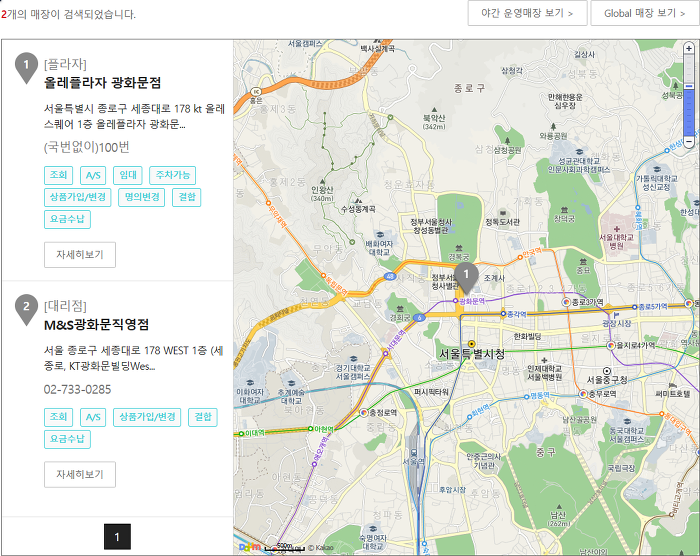Image resolution: width=700 pixels, height=556 pixels.
Task: Click the 광화문역 station label on map
Action: pos(472,301)
